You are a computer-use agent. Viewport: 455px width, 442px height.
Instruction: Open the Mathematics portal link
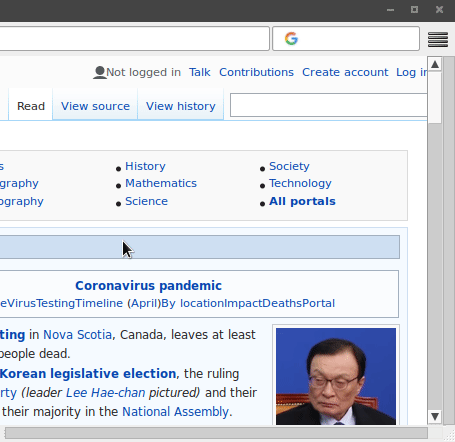coord(161,183)
